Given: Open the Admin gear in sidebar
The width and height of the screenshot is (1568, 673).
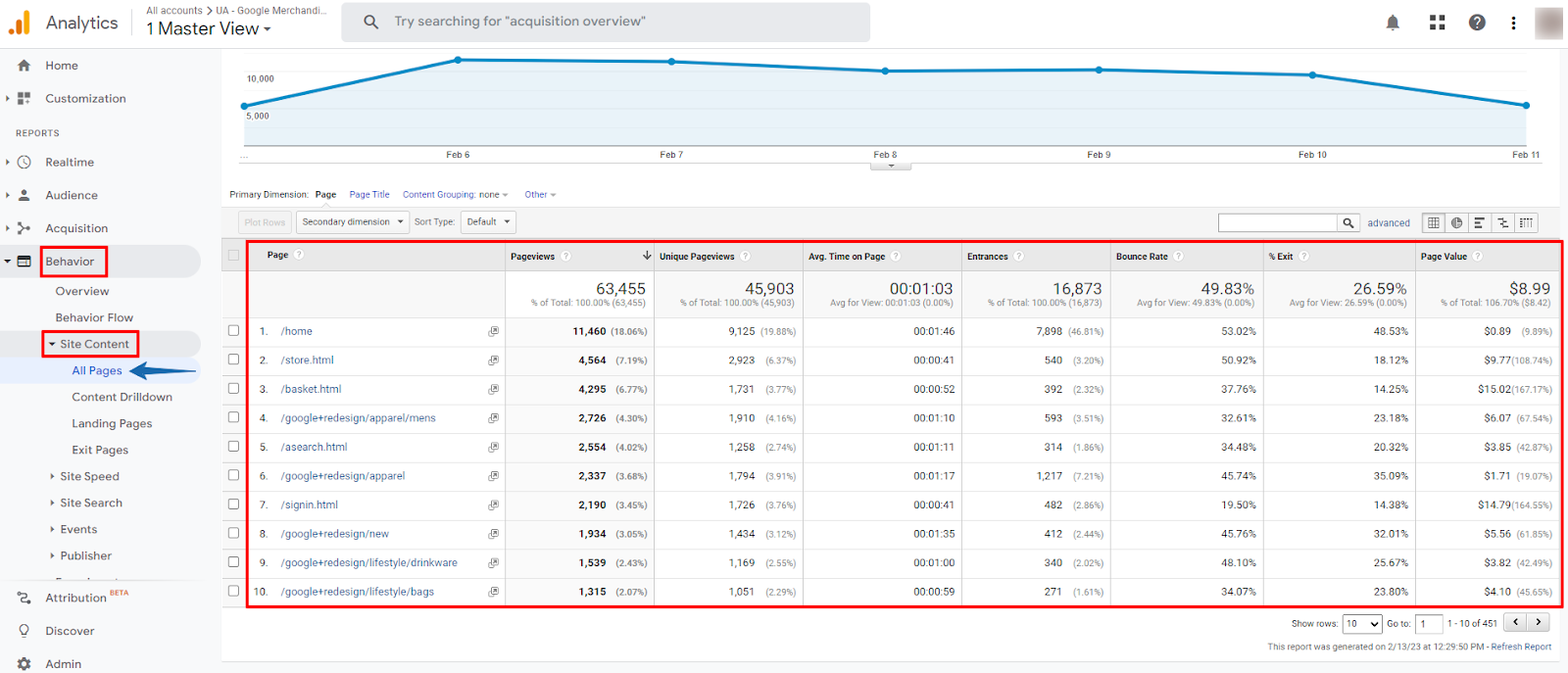Looking at the screenshot, I should click(x=24, y=663).
